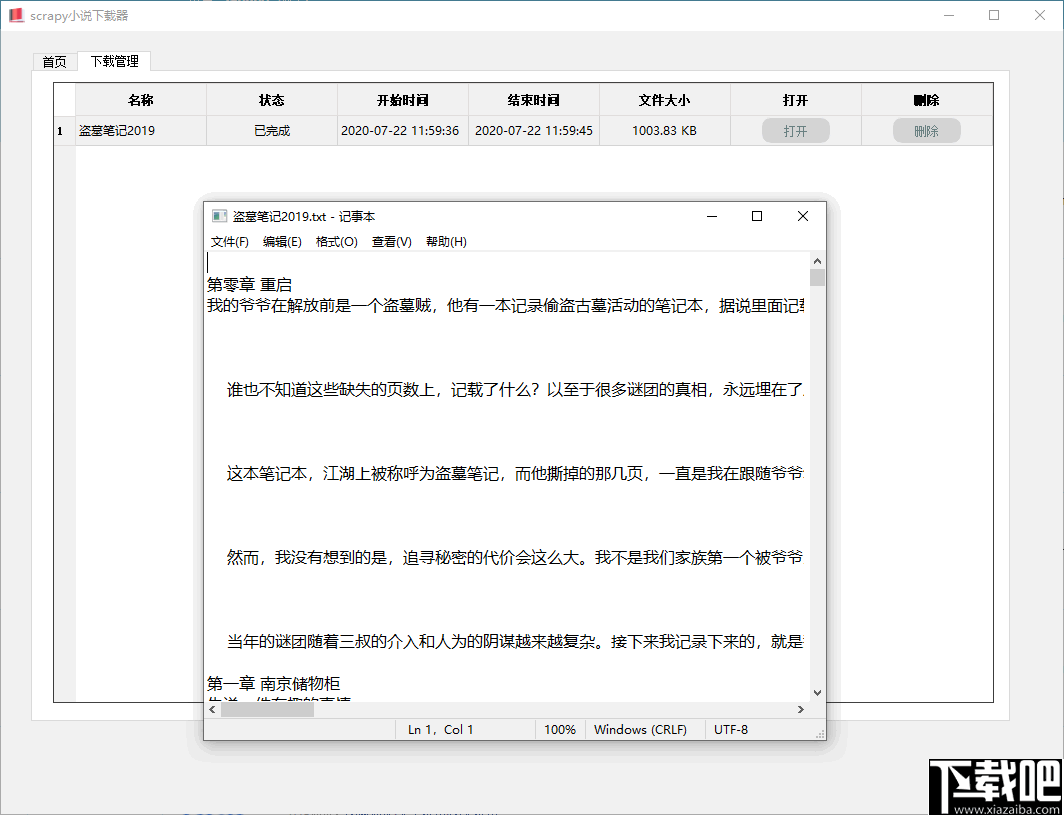The width and height of the screenshot is (1064, 815).
Task: Open the 帮助(H) menu
Action: (x=445, y=241)
